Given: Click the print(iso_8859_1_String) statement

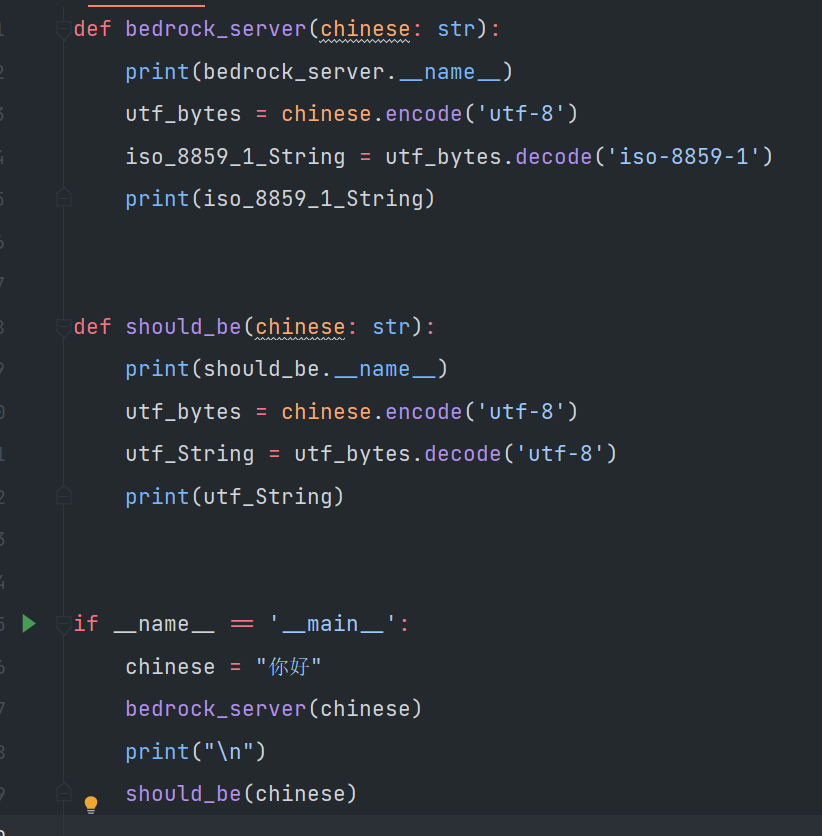Looking at the screenshot, I should pyautogui.click(x=280, y=199).
